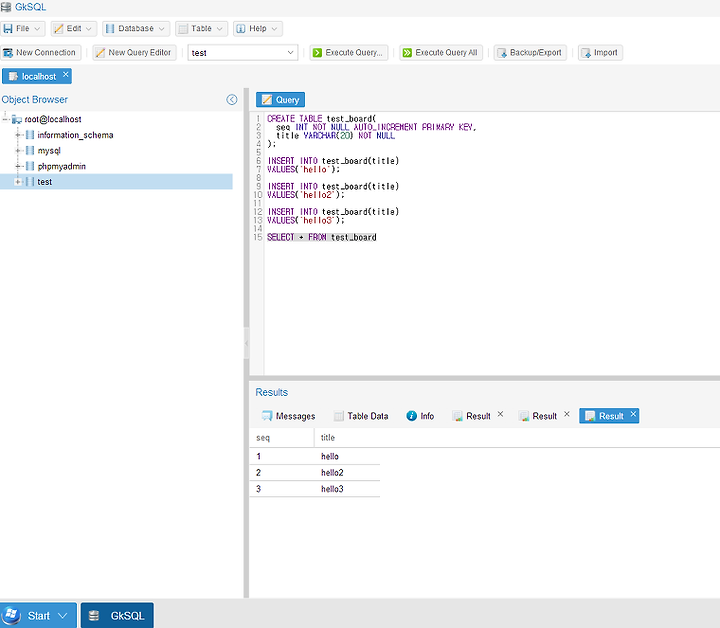Select the cell containing hello3

tap(347, 489)
